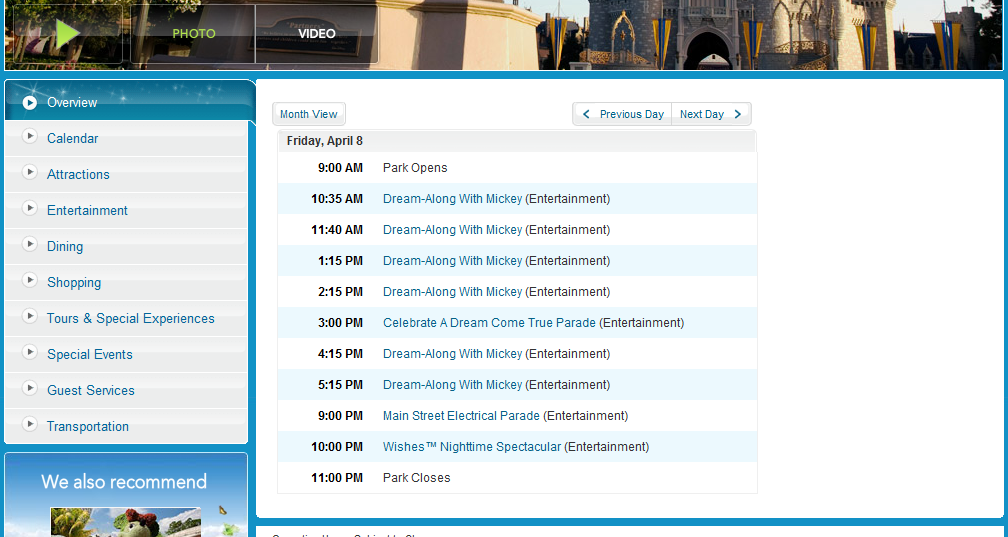Open the 11:40 AM Dream-Along With Mickey link
1008x537 pixels.
(x=453, y=230)
